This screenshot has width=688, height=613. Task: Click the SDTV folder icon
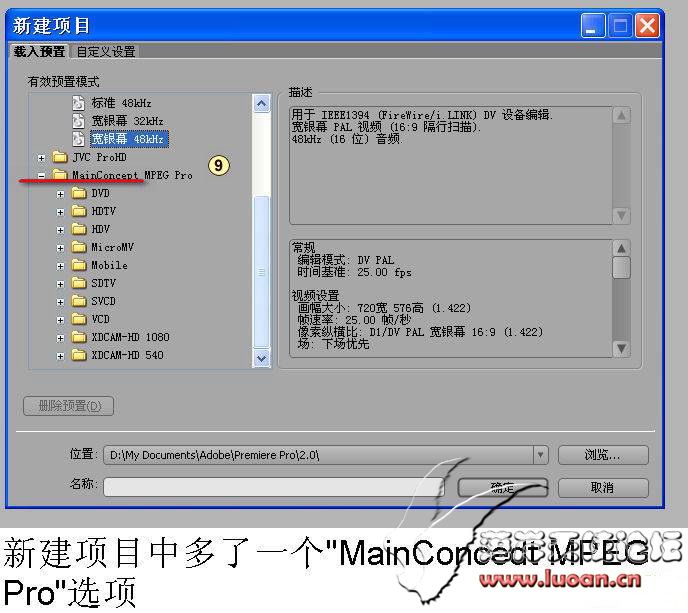click(79, 283)
